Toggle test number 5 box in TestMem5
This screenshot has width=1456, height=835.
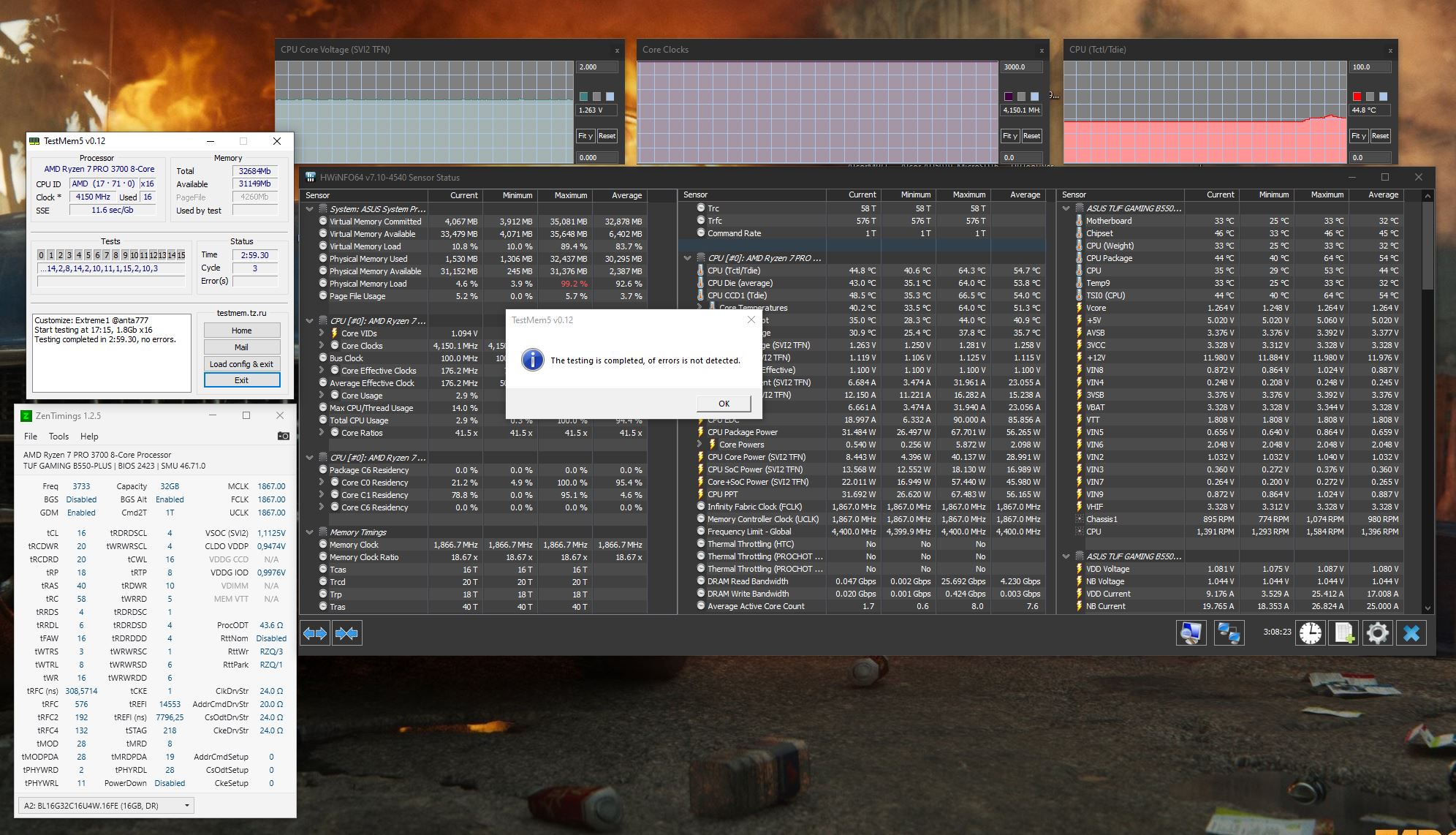point(88,255)
